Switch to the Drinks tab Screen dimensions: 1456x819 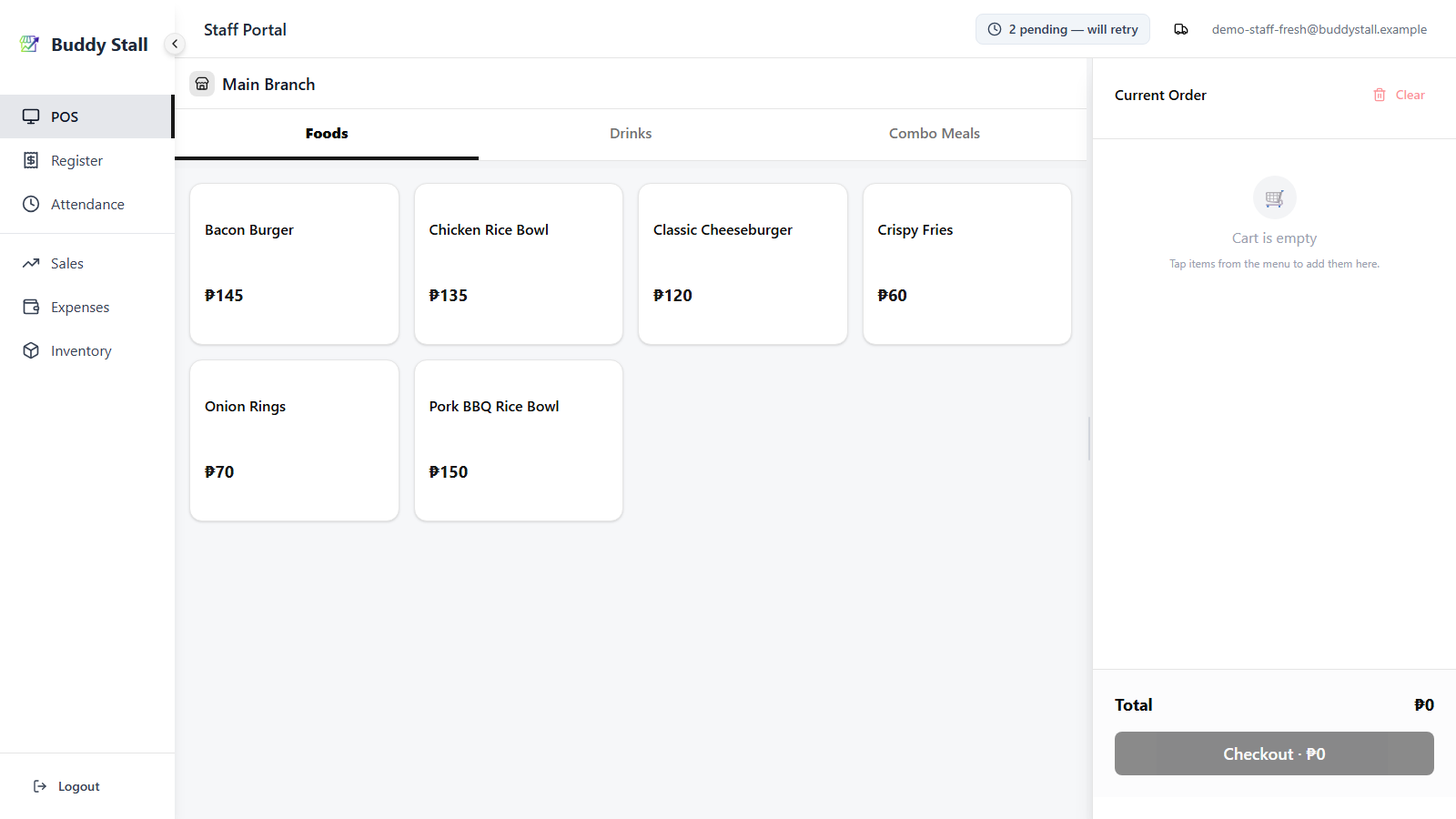click(x=631, y=134)
